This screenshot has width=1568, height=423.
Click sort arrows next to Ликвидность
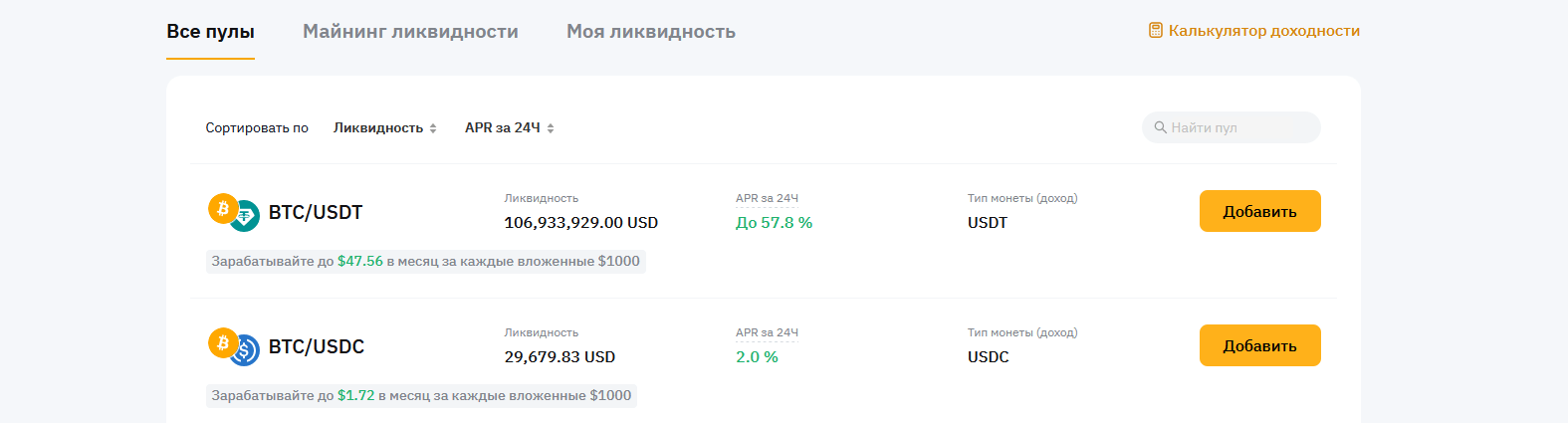click(x=433, y=128)
